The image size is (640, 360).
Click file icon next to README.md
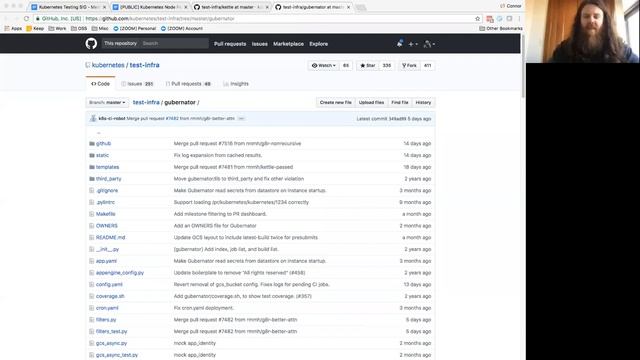point(92,238)
